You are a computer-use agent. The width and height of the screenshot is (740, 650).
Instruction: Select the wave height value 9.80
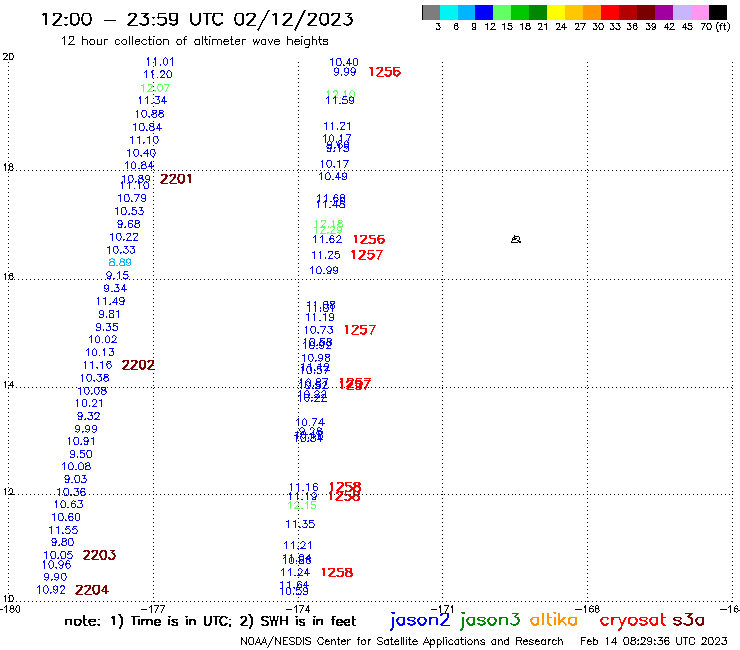(x=63, y=542)
